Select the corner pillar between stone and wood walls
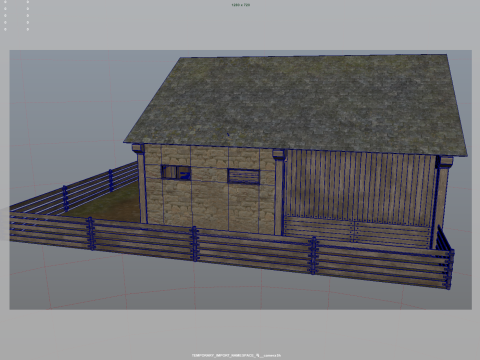480x360 pixels. tap(279, 192)
